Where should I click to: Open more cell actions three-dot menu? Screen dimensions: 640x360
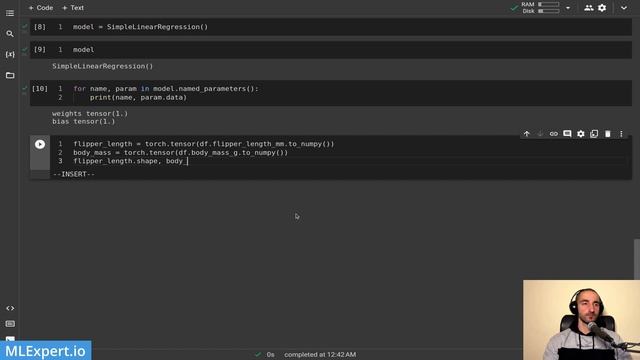[621, 134]
